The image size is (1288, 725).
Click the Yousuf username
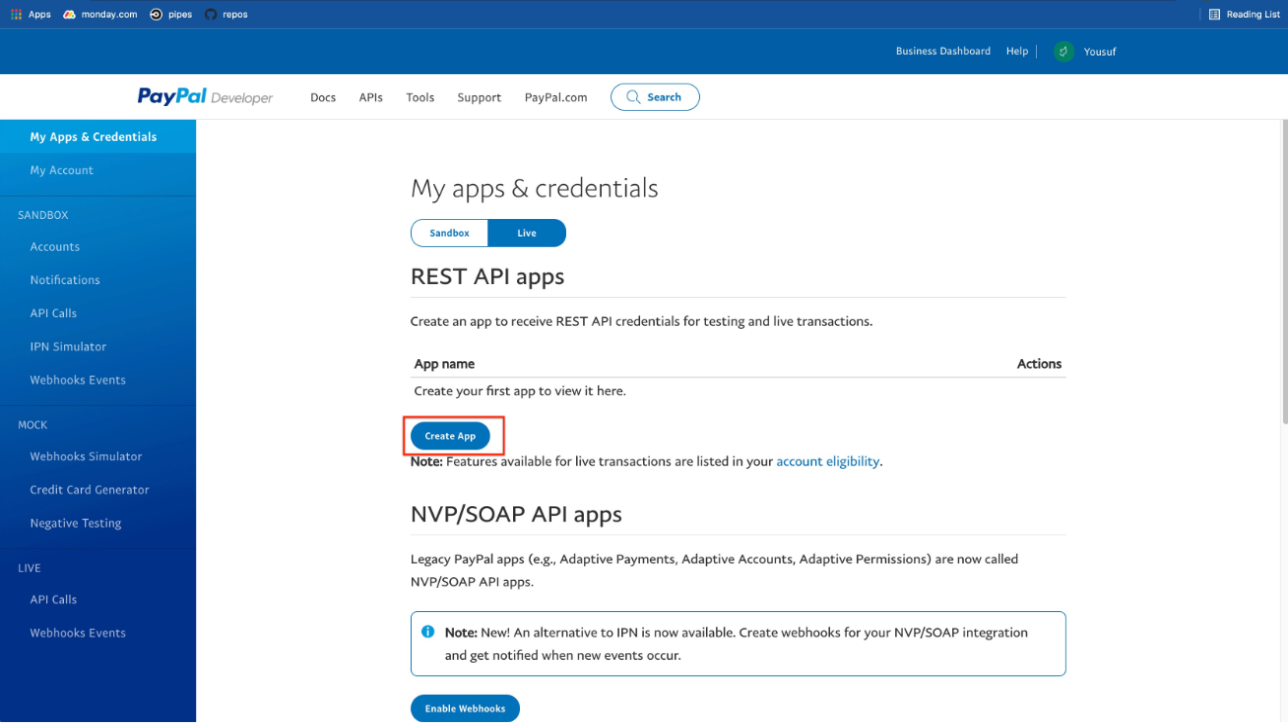click(1100, 52)
